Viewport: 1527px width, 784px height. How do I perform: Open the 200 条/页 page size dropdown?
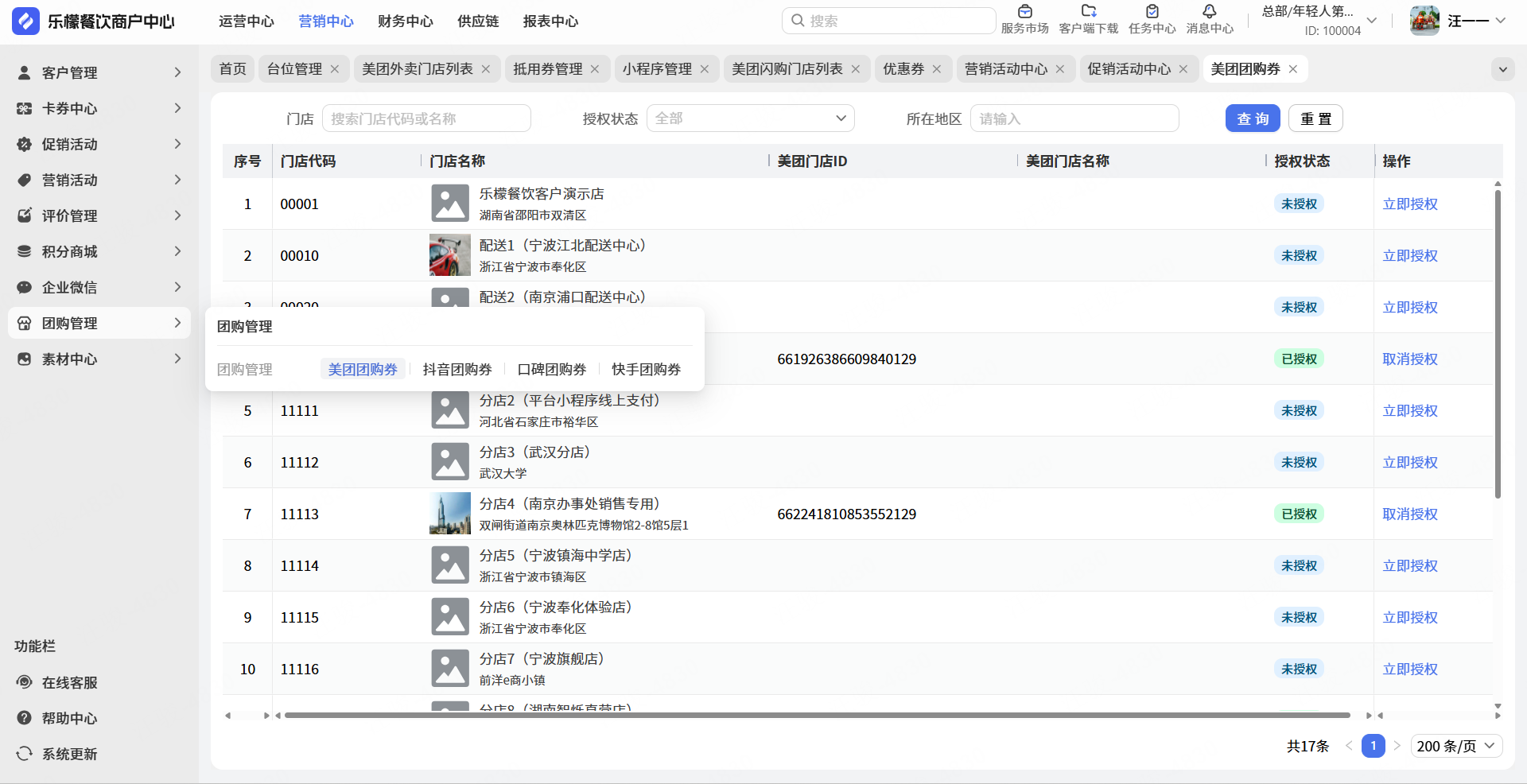1456,746
